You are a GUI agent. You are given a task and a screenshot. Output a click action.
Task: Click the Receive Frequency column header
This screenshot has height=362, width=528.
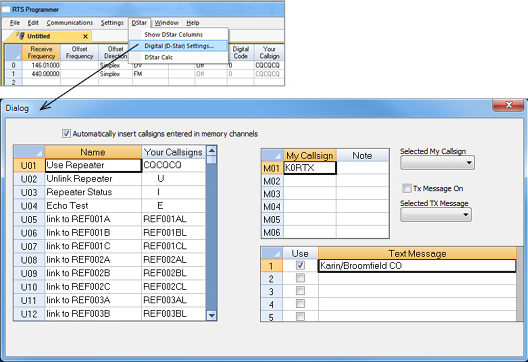tap(41, 53)
